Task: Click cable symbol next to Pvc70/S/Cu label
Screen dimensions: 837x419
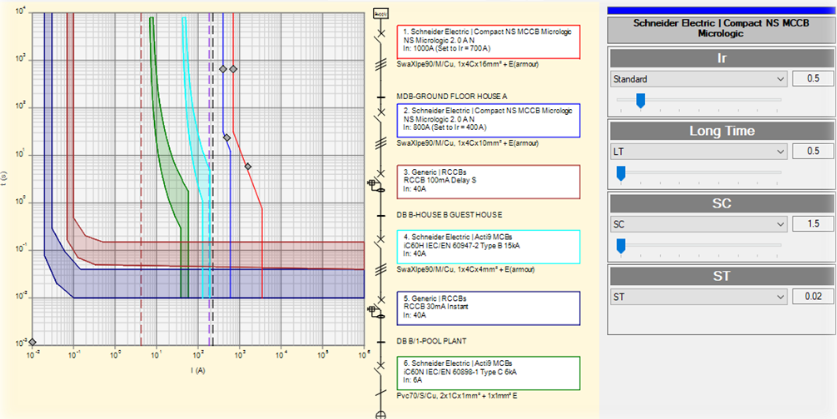Action: point(381,395)
